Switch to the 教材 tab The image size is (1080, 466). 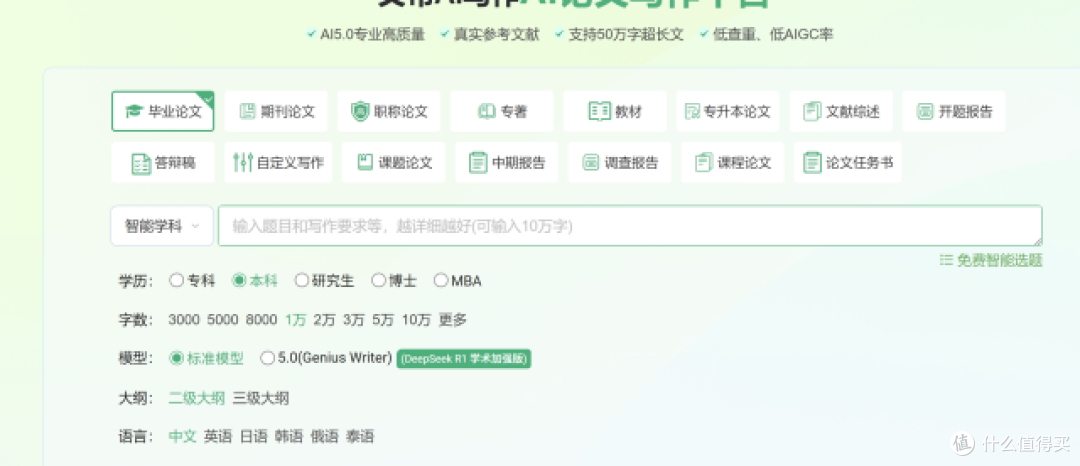614,112
